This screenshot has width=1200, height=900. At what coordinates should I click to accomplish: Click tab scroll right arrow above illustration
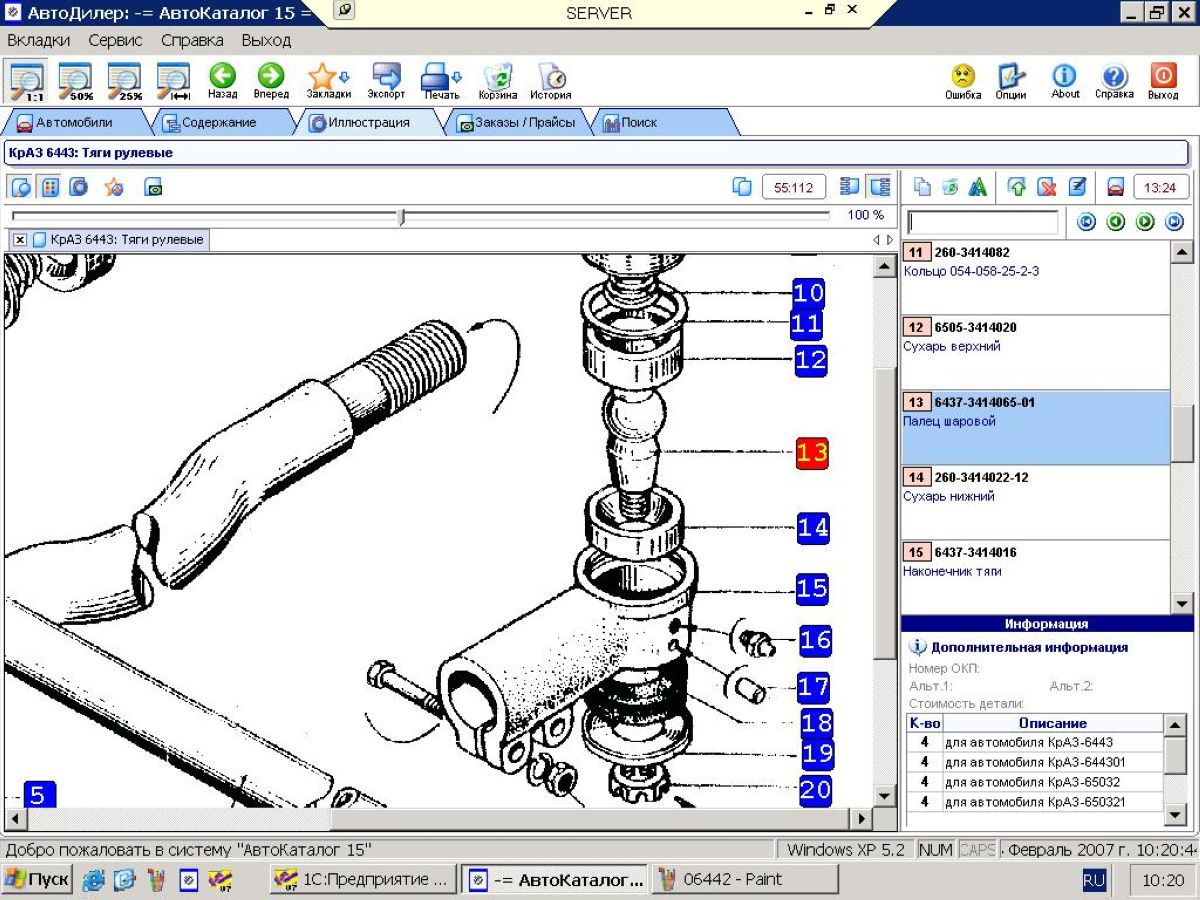click(x=890, y=240)
